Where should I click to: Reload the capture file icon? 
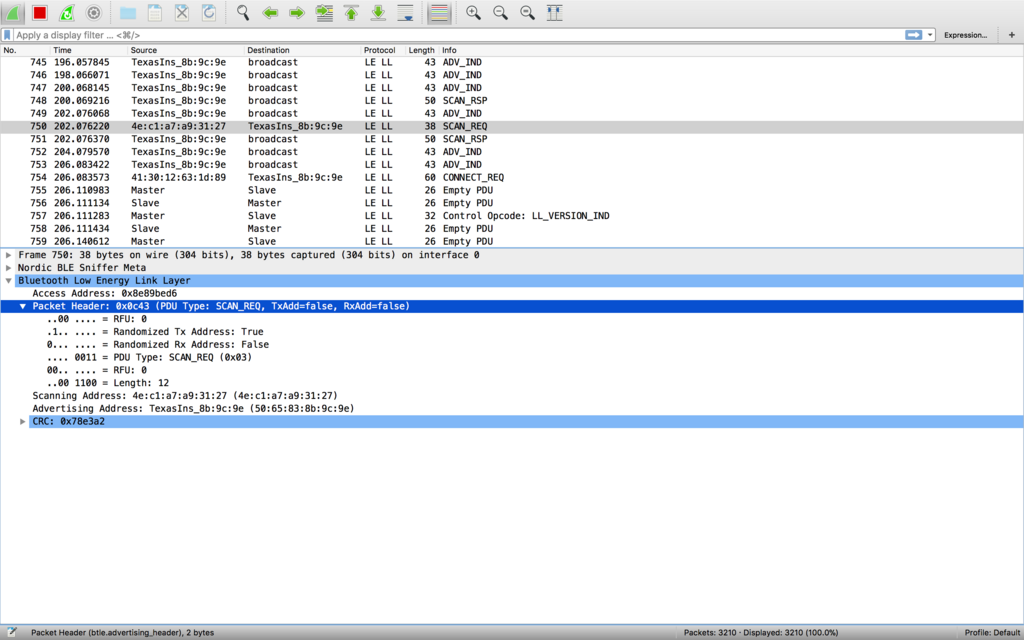pos(208,13)
